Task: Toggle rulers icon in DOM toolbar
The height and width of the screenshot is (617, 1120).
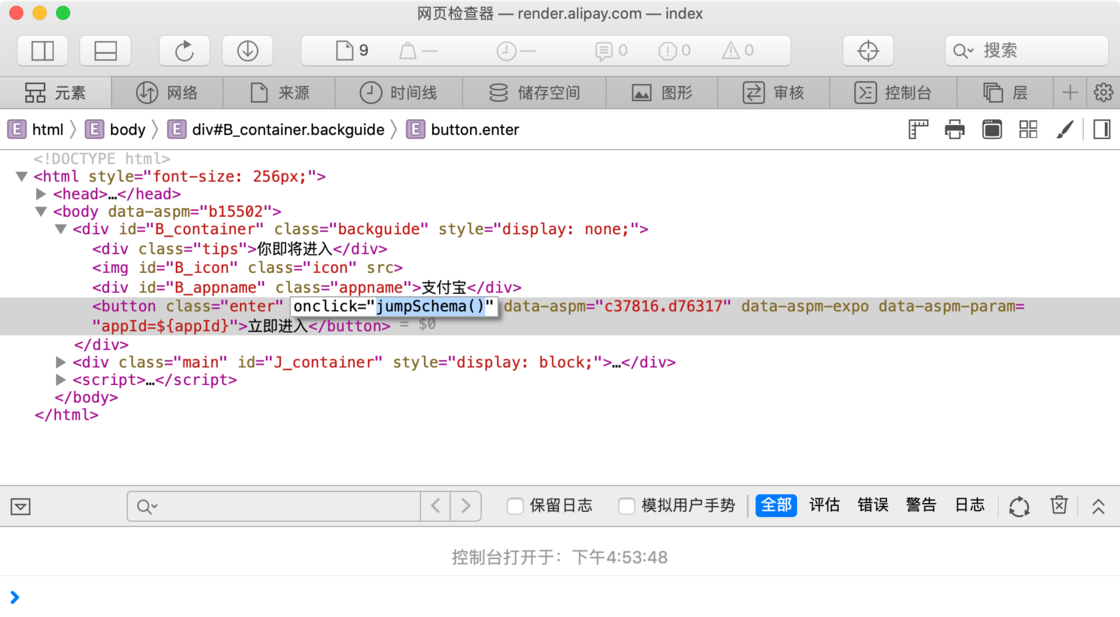Action: [918, 129]
